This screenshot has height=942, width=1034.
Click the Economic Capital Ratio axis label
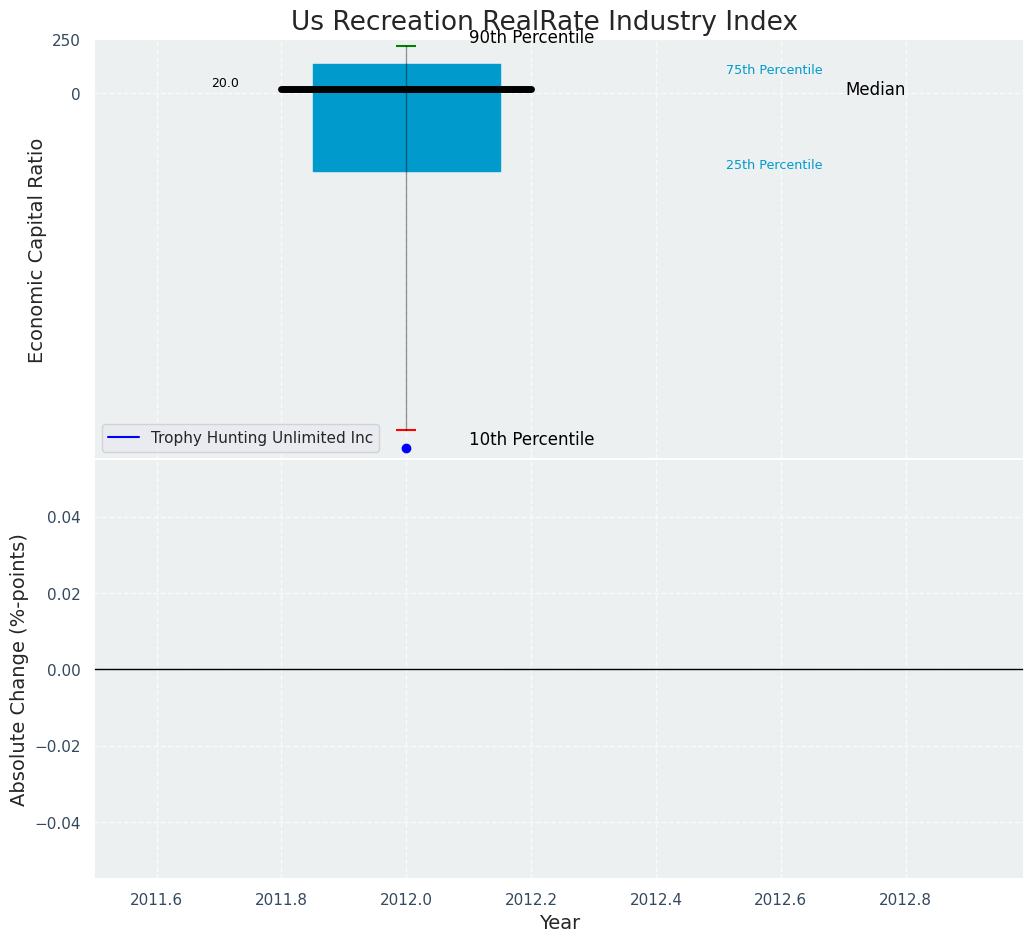pyautogui.click(x=37, y=250)
